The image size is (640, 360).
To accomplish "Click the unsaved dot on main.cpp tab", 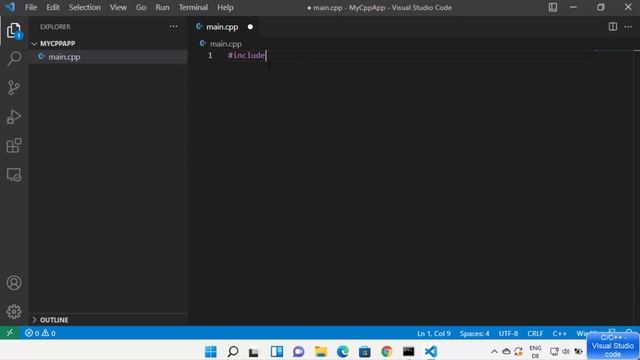I will tap(250, 27).
